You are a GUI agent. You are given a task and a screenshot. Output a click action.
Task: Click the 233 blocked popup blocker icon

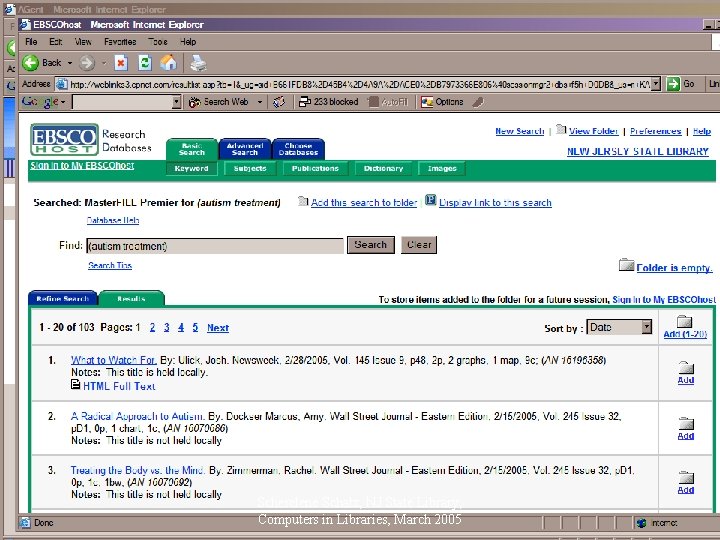(x=304, y=102)
